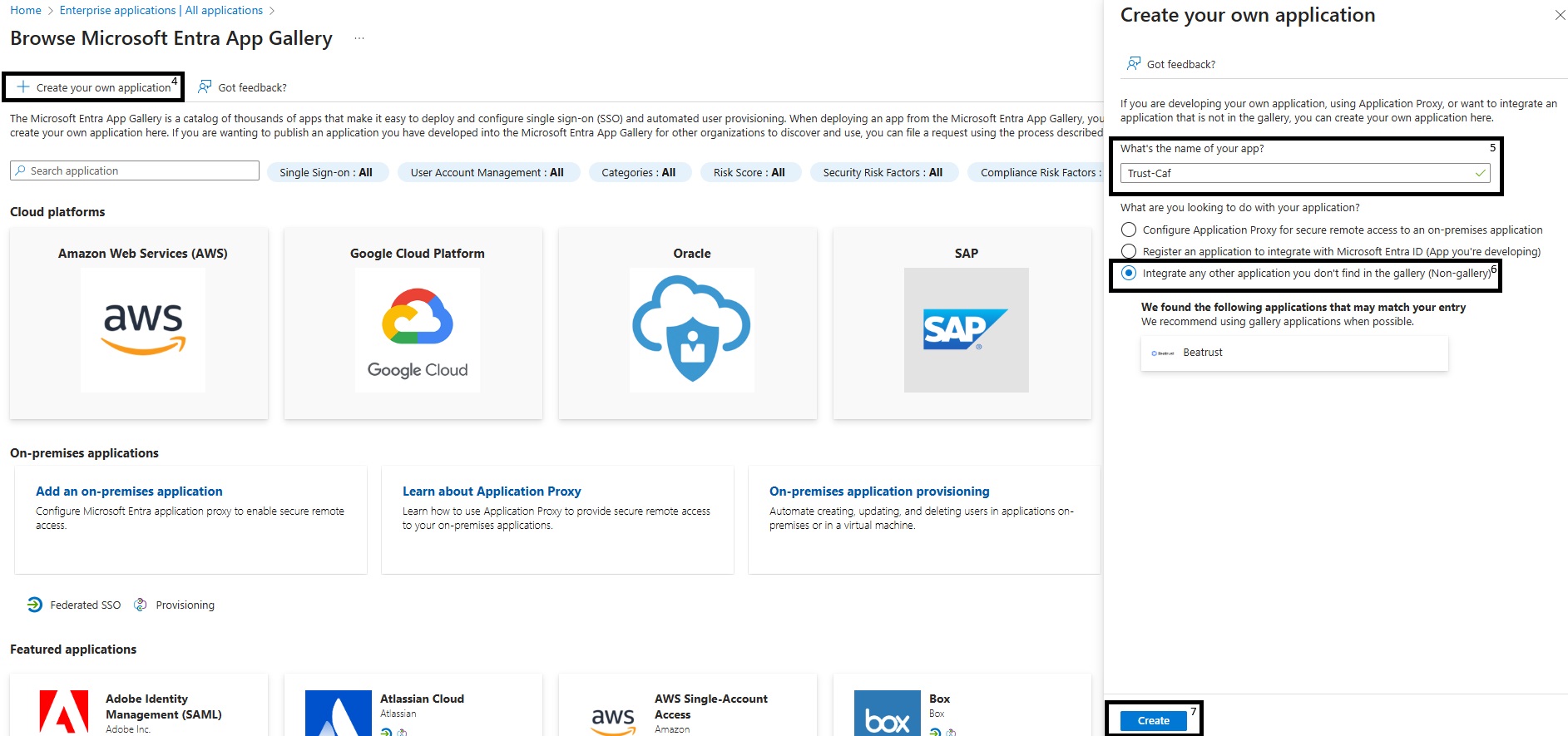Click the feedback icon in the gallery toolbar
This screenshot has width=1568, height=736.
click(x=205, y=86)
